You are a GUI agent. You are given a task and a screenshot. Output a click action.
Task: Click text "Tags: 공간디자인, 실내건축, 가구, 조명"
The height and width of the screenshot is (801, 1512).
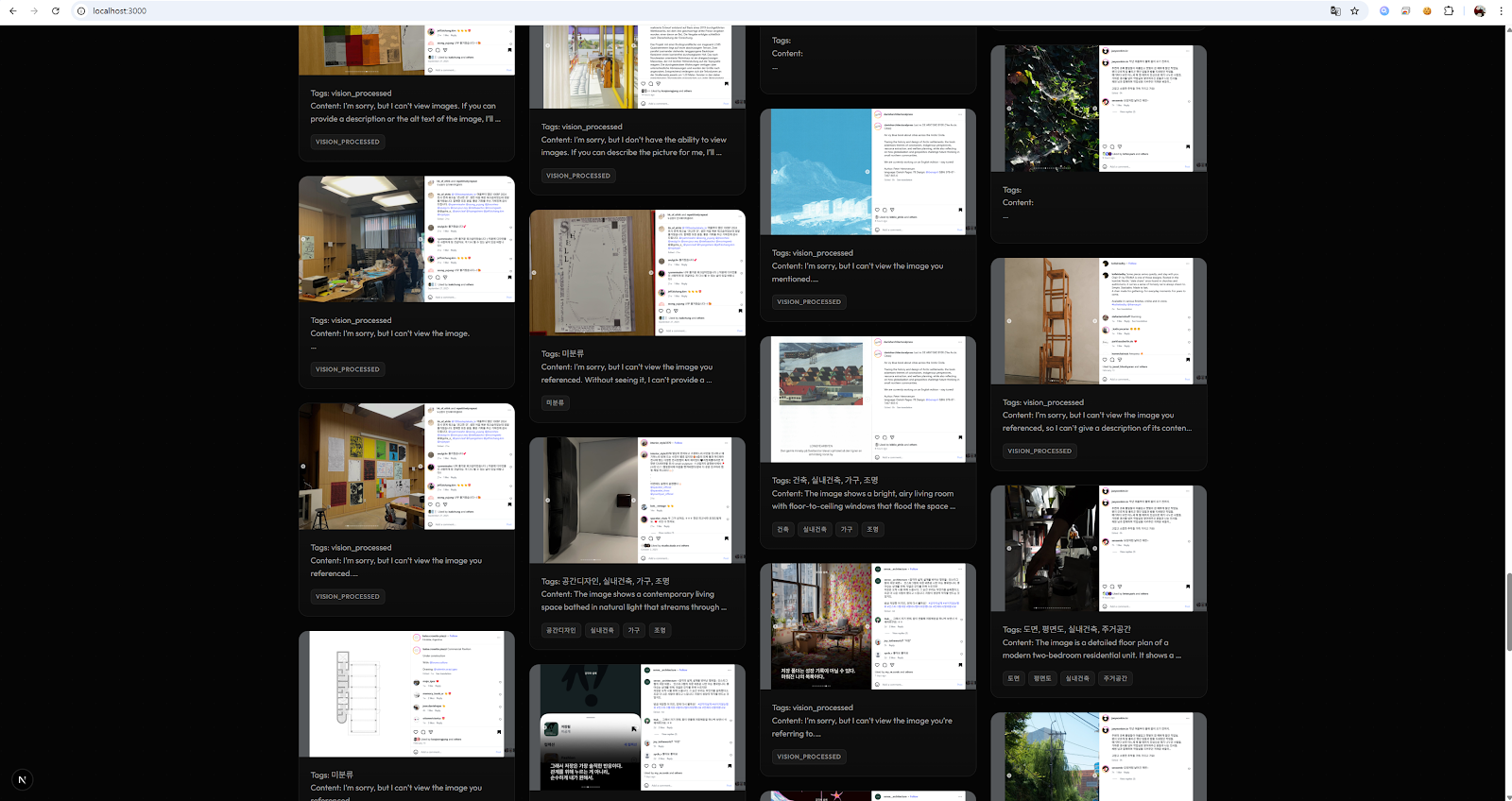(x=605, y=581)
